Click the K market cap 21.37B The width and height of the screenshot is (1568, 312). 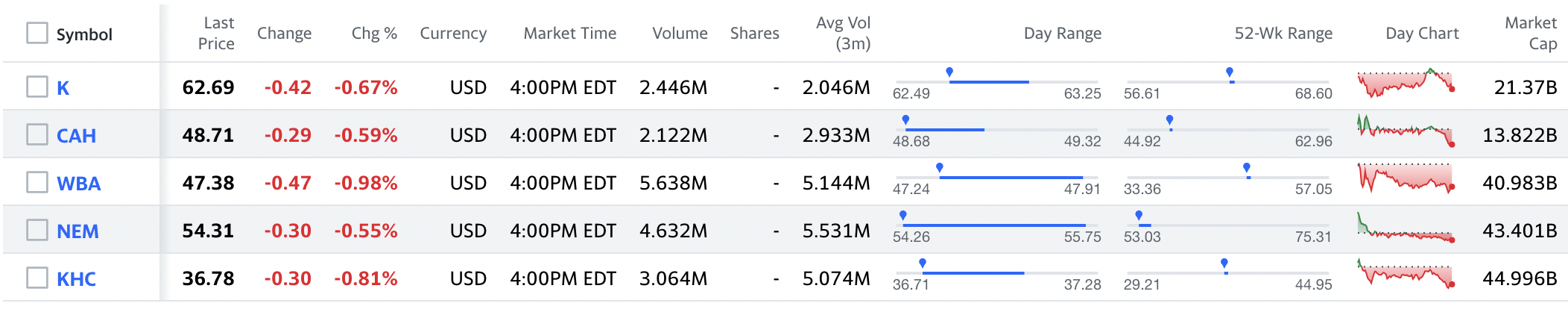click(1526, 87)
